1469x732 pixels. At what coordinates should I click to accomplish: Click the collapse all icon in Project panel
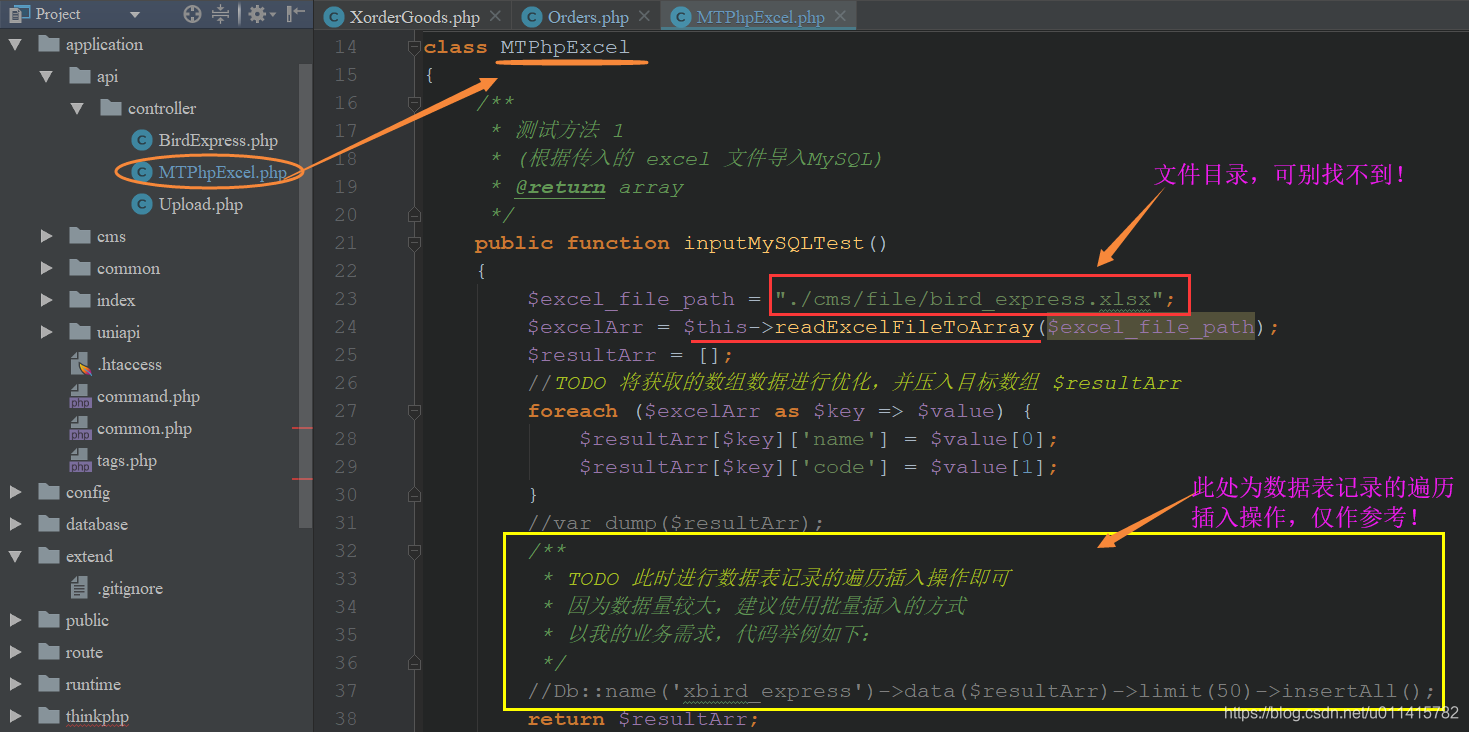tap(221, 14)
